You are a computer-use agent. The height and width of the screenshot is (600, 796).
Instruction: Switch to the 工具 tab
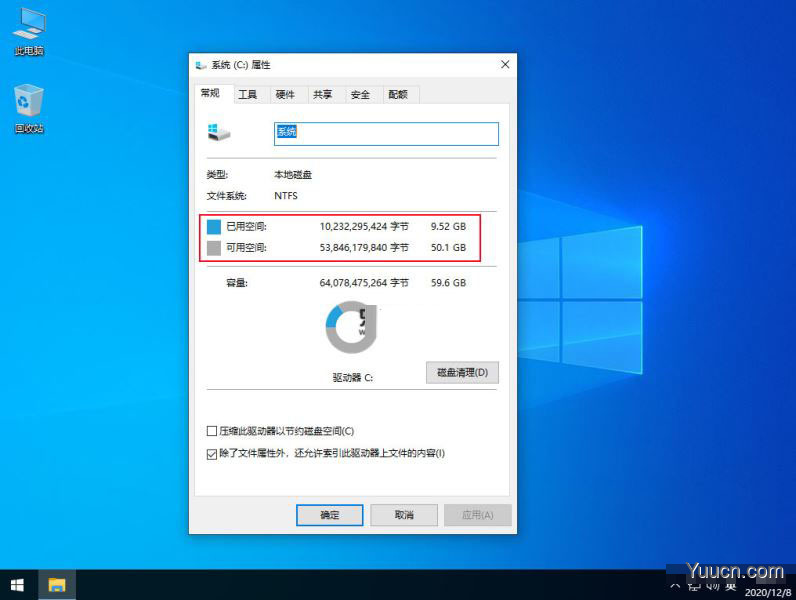pos(248,94)
